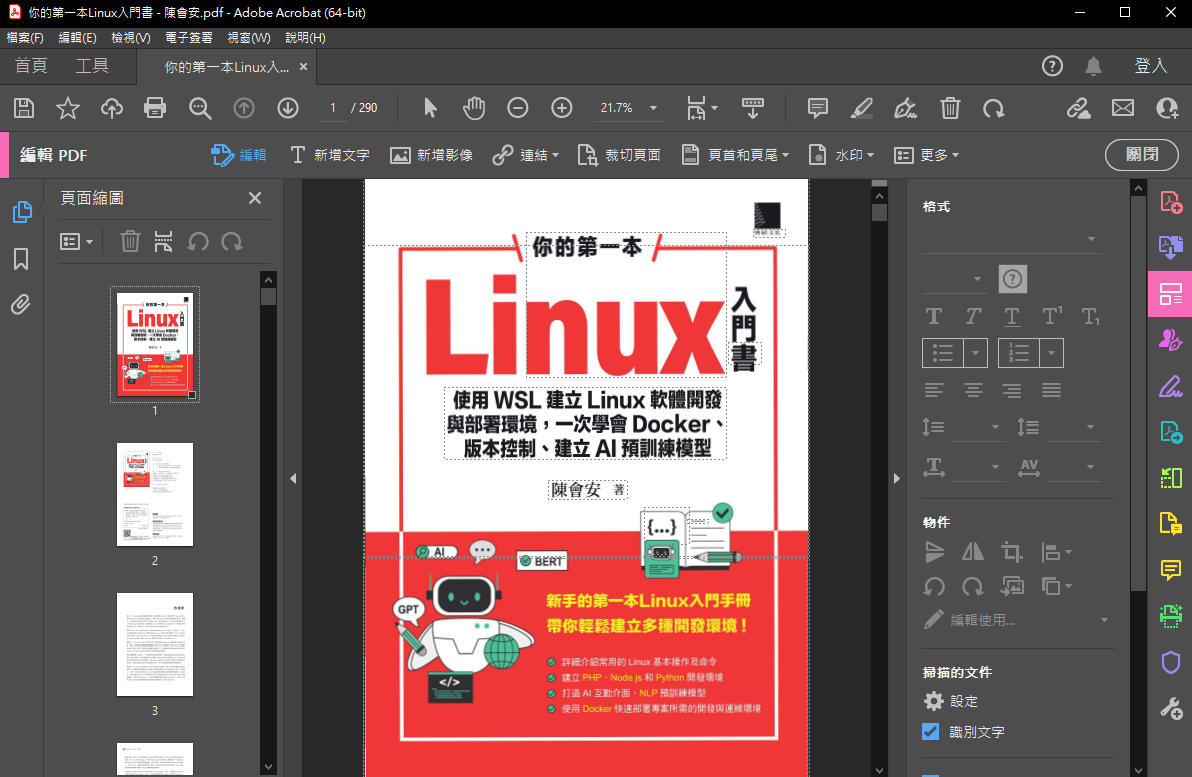Screen dimensions: 1192x777
Task: Click 設定 under scanned documents
Action: (964, 701)
